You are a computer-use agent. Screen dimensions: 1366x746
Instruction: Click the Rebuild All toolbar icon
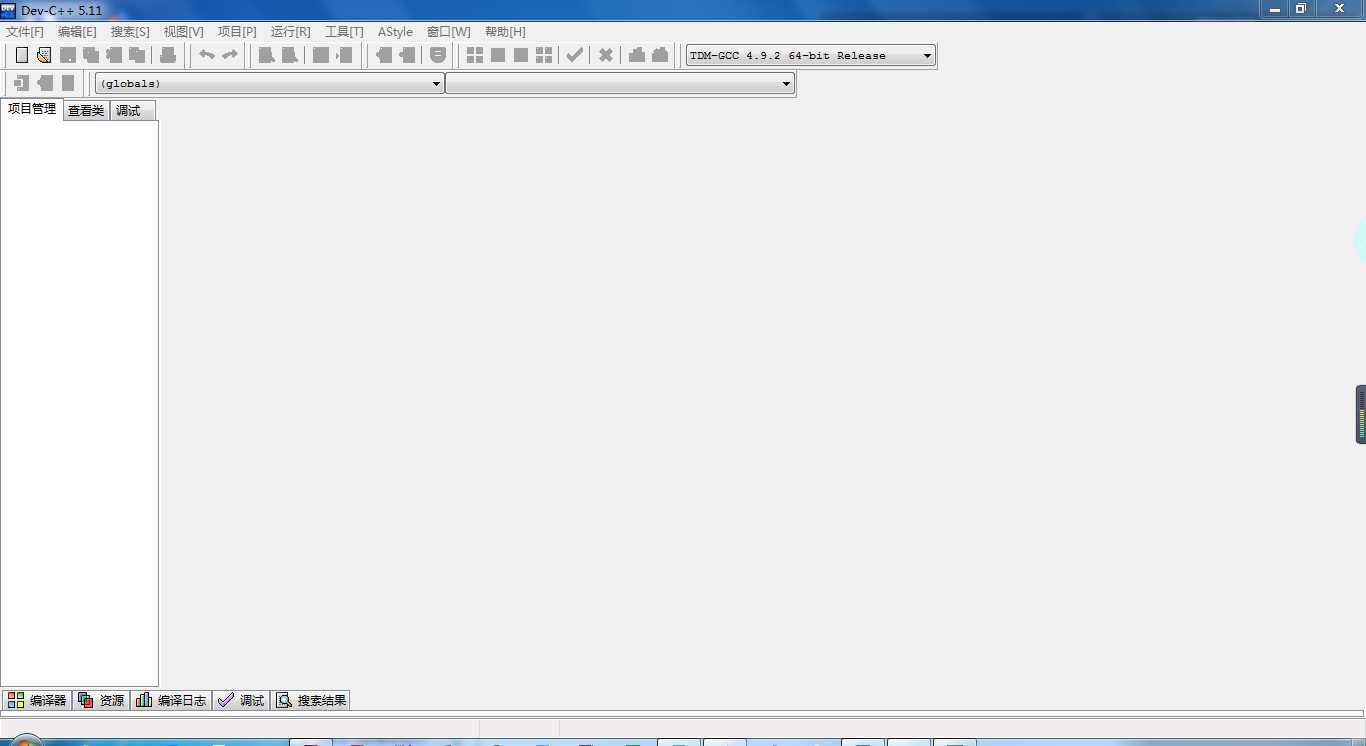click(x=544, y=55)
